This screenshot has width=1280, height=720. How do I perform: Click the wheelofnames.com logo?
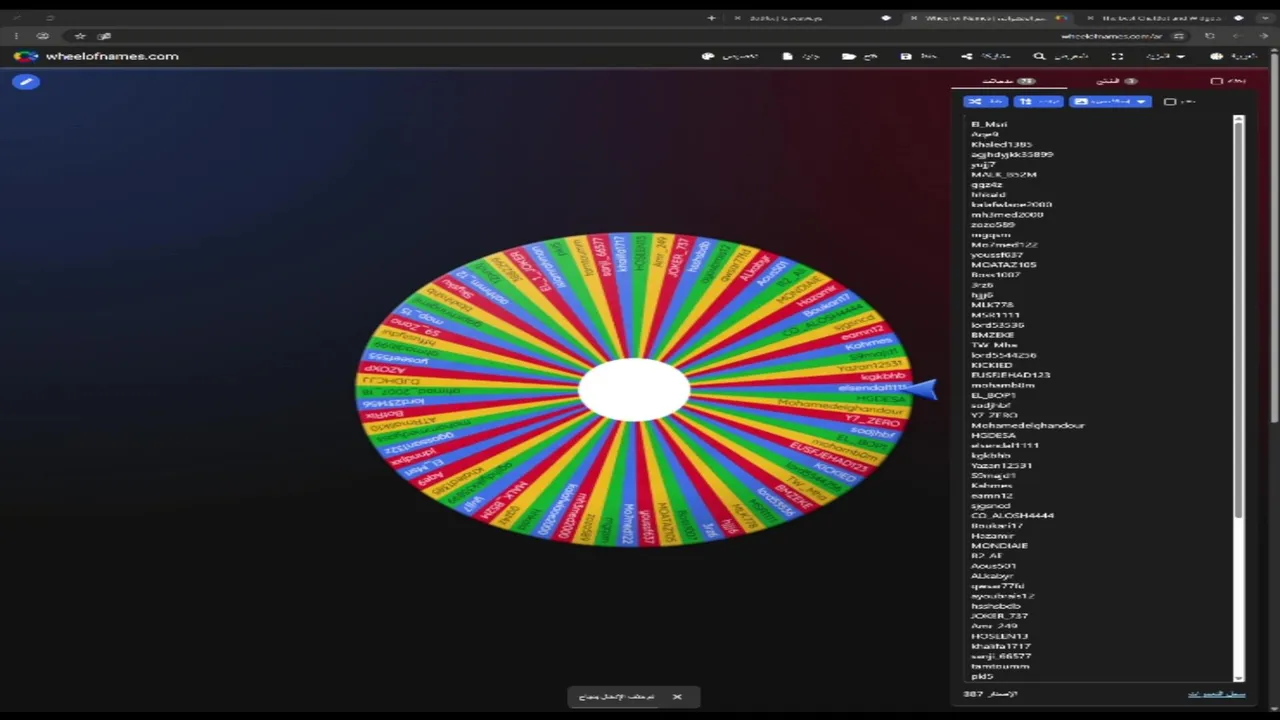coord(96,57)
